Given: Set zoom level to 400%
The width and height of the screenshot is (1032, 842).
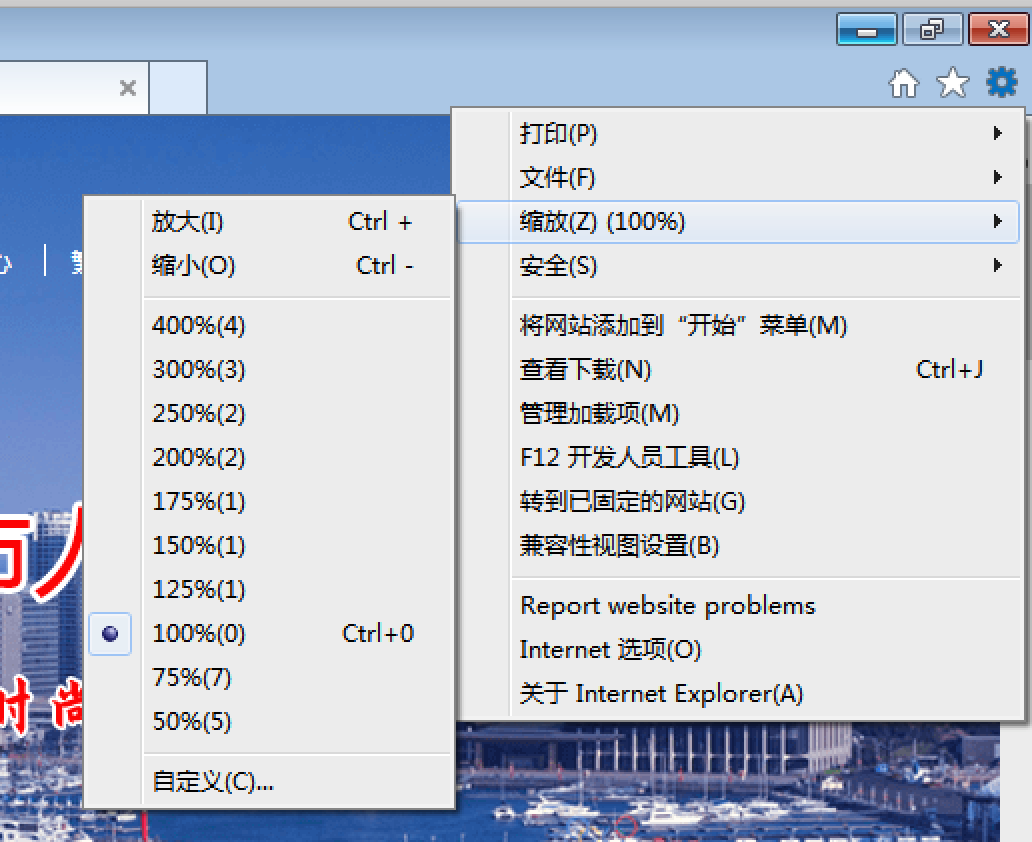Looking at the screenshot, I should coord(198,326).
